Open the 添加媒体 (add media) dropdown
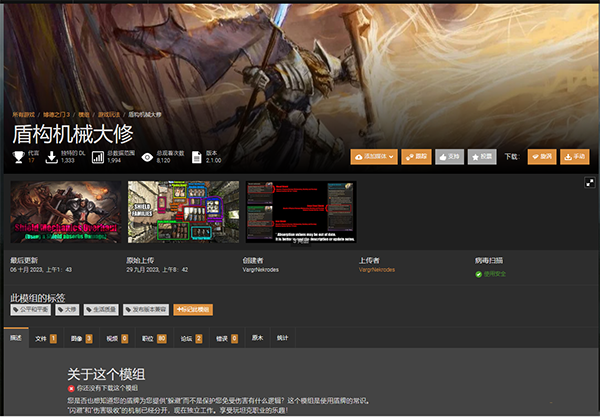This screenshot has height=417, width=600. click(374, 157)
